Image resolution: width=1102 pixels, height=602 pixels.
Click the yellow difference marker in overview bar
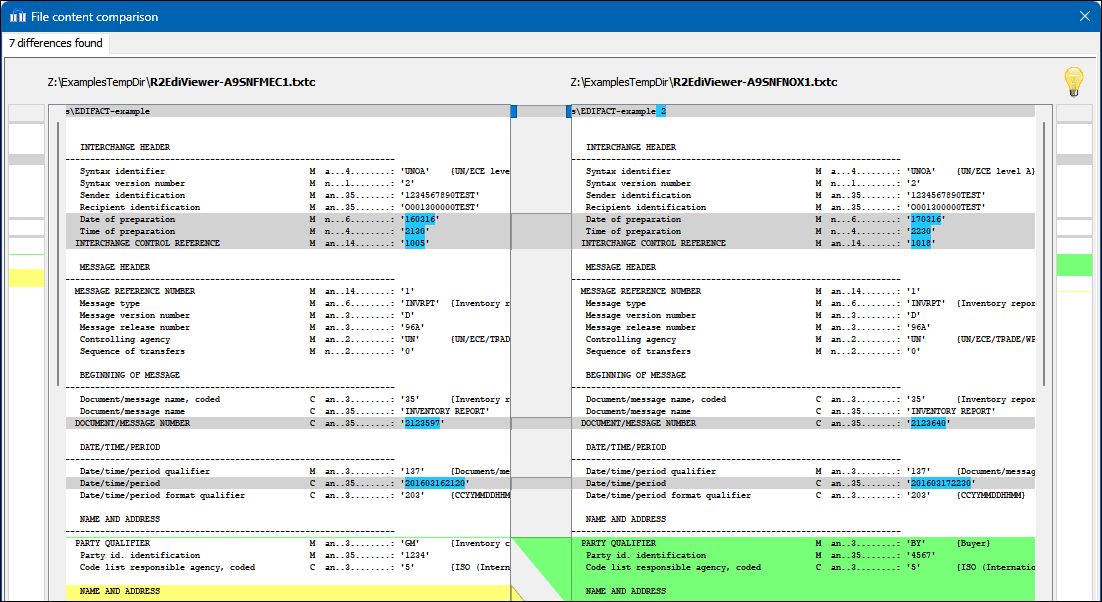26,279
